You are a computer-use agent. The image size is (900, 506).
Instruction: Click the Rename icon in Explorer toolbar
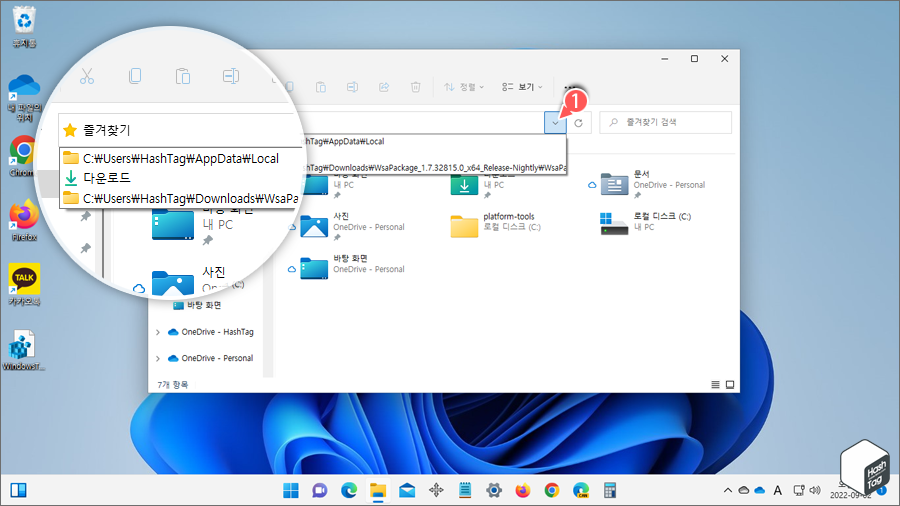click(x=352, y=87)
